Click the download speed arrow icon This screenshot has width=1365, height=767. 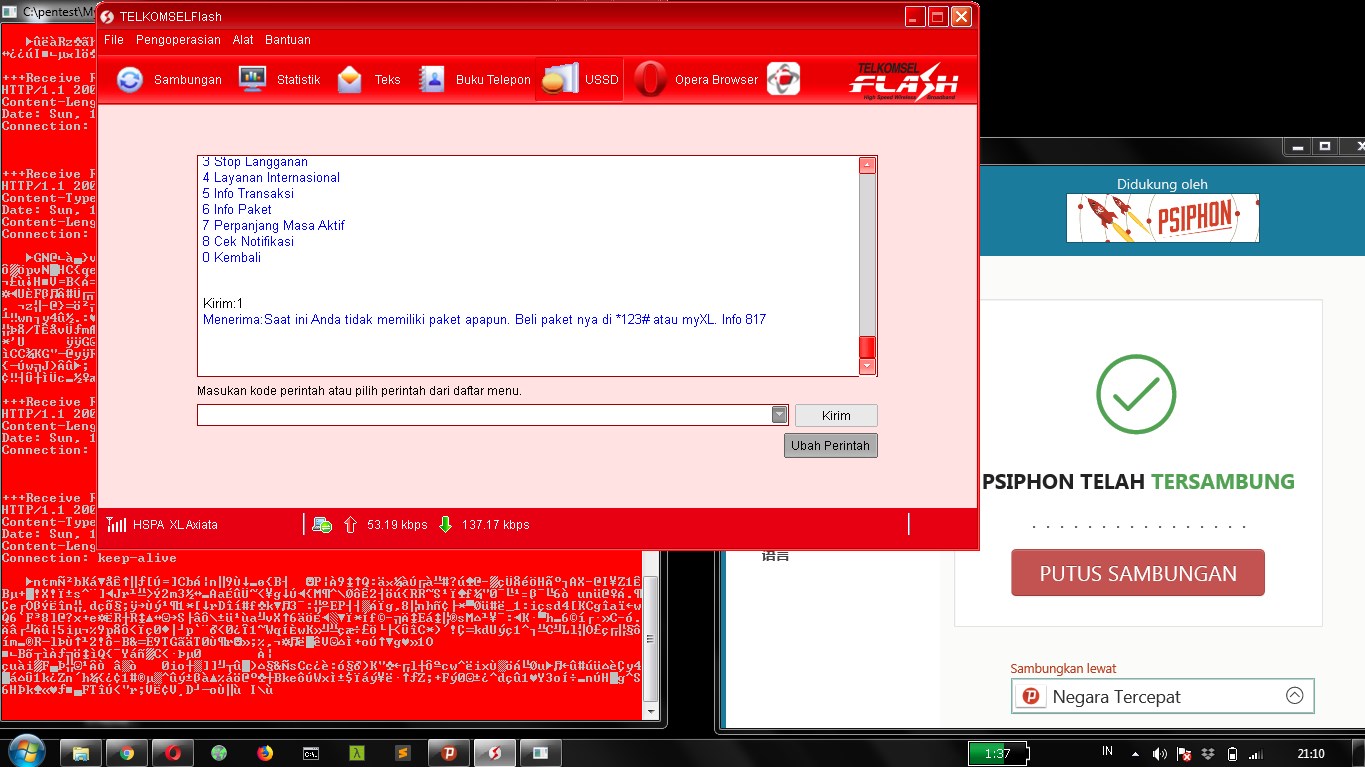(x=445, y=524)
